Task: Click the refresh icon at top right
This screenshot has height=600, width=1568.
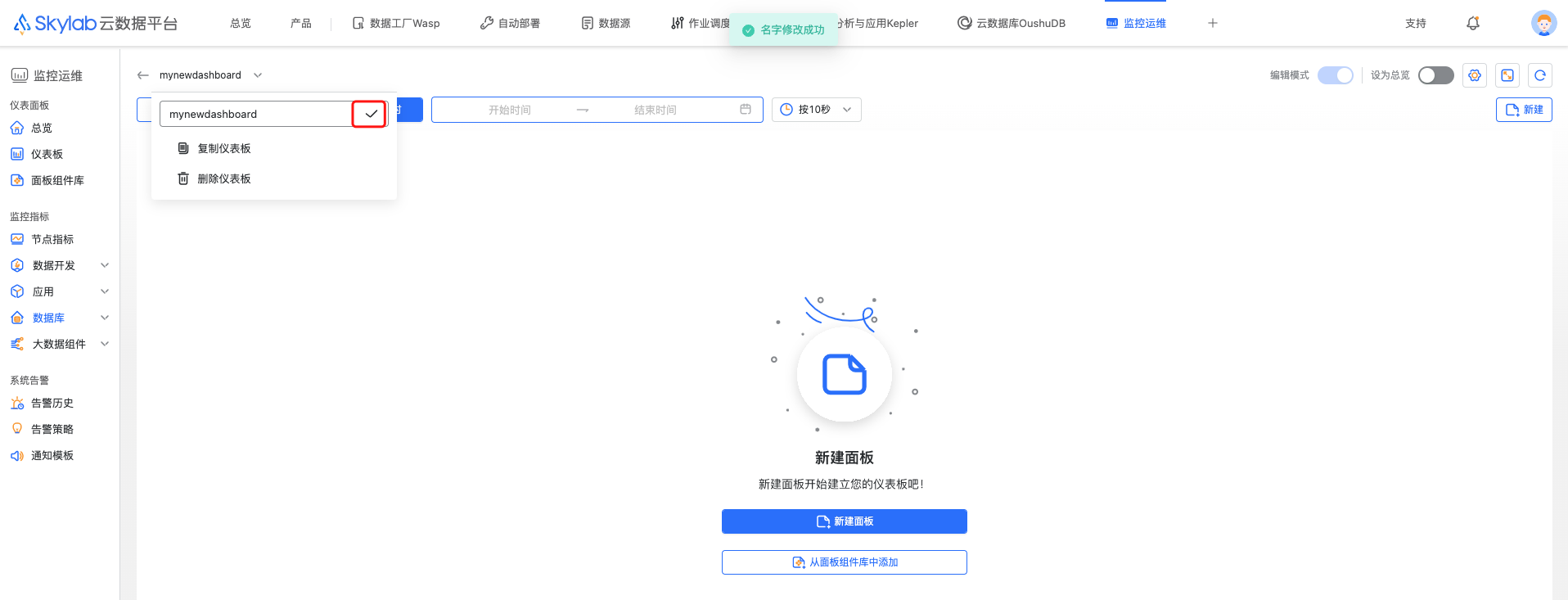Action: point(1539,75)
